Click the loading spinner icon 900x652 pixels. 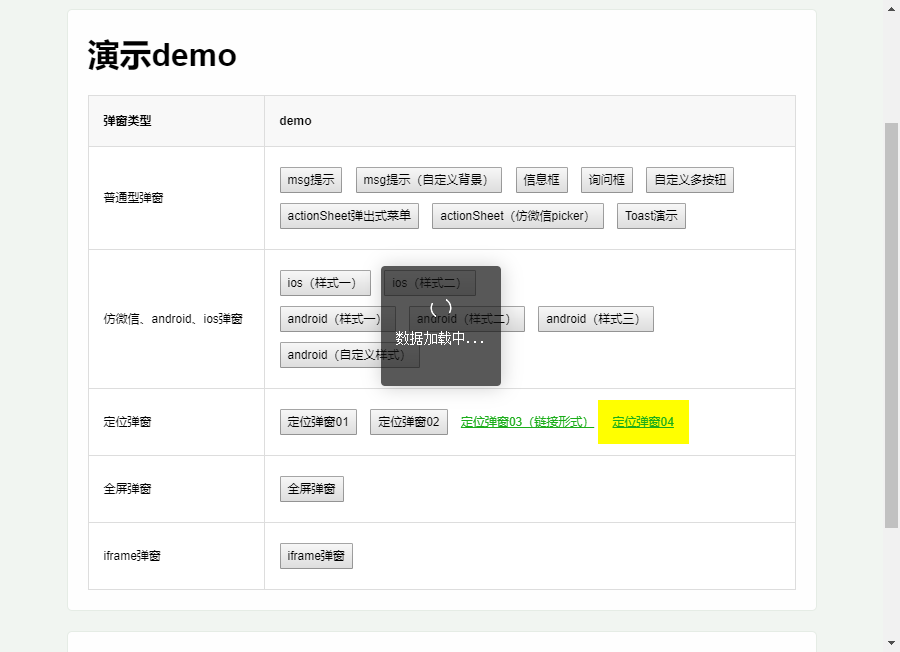(441, 308)
